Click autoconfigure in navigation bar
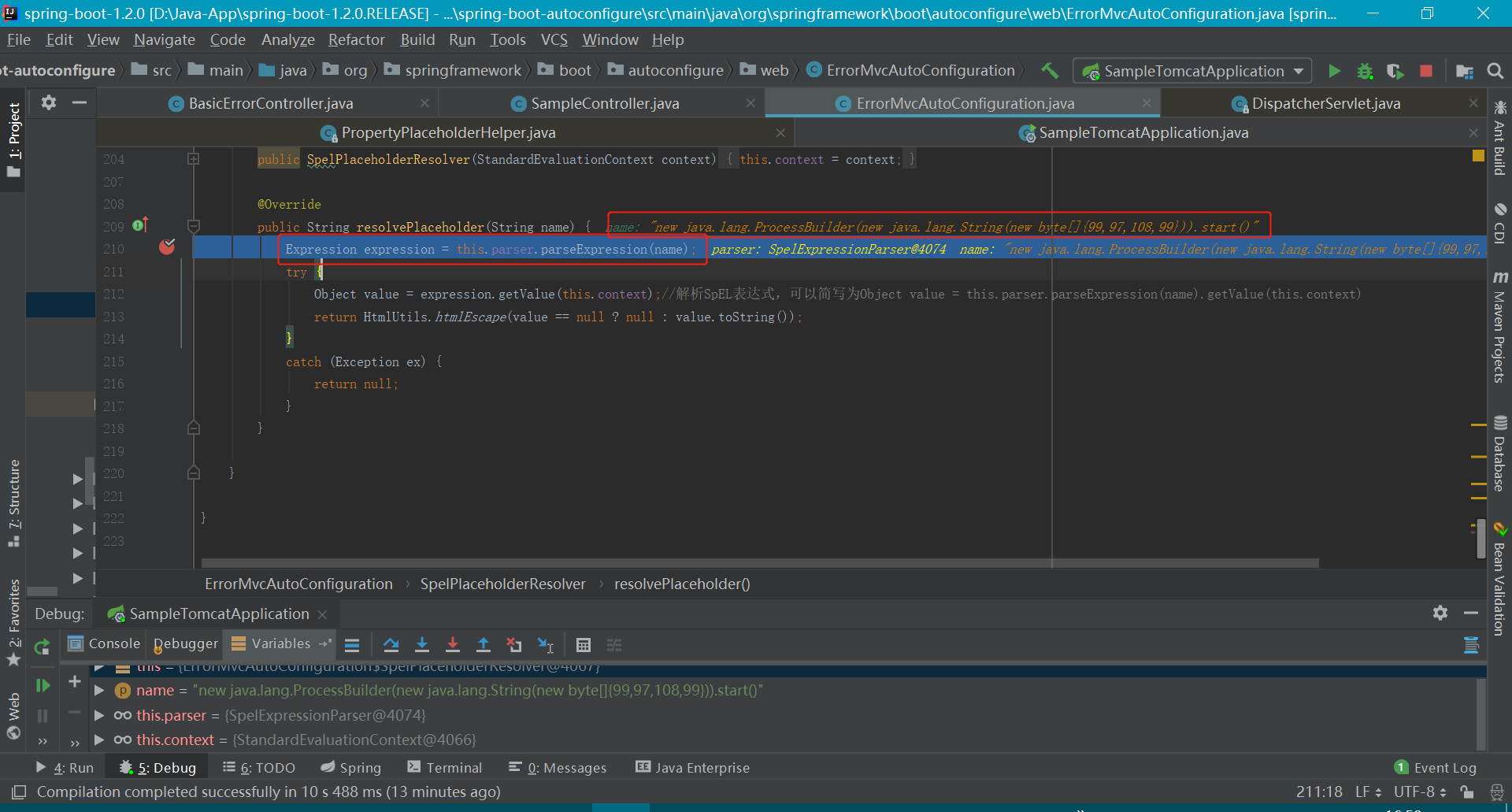The width and height of the screenshot is (1512, 812). (x=666, y=70)
